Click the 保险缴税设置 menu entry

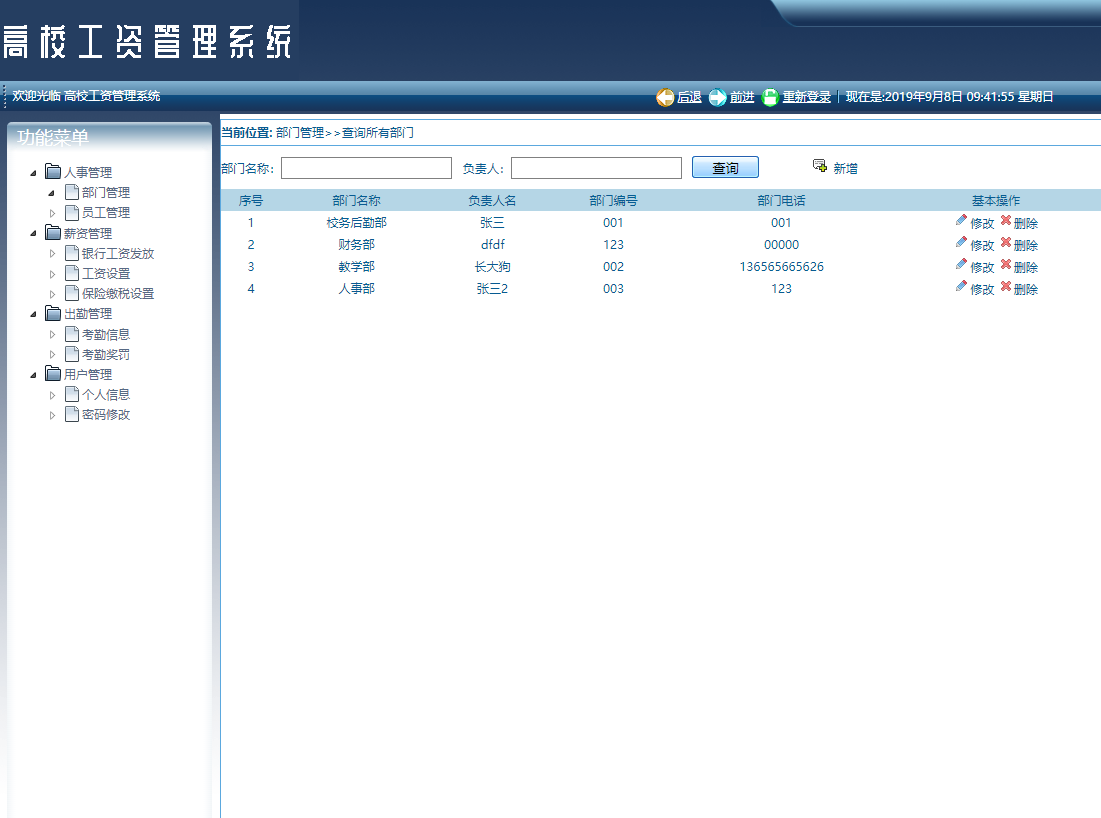[118, 293]
